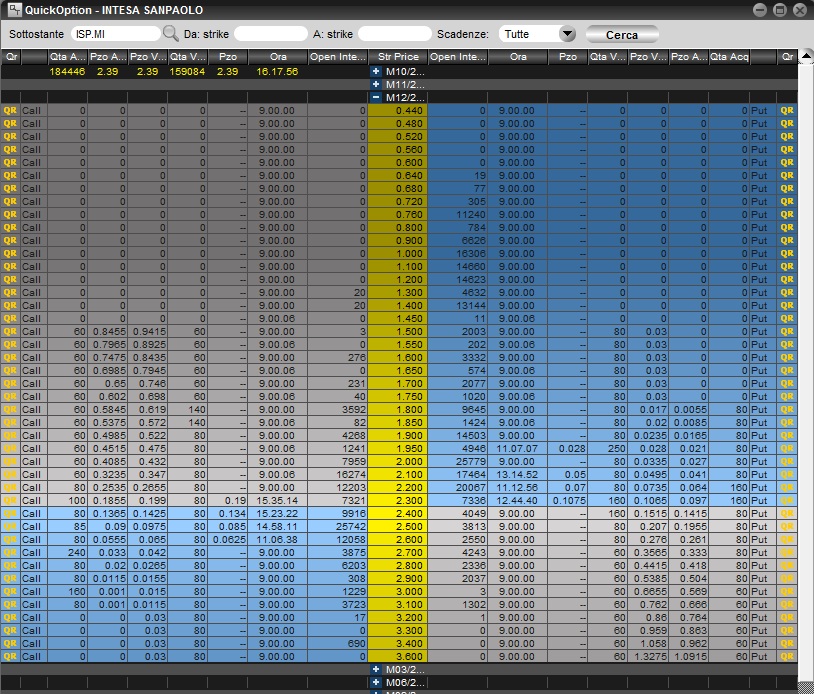Click put open interest value 16306

pos(471,253)
